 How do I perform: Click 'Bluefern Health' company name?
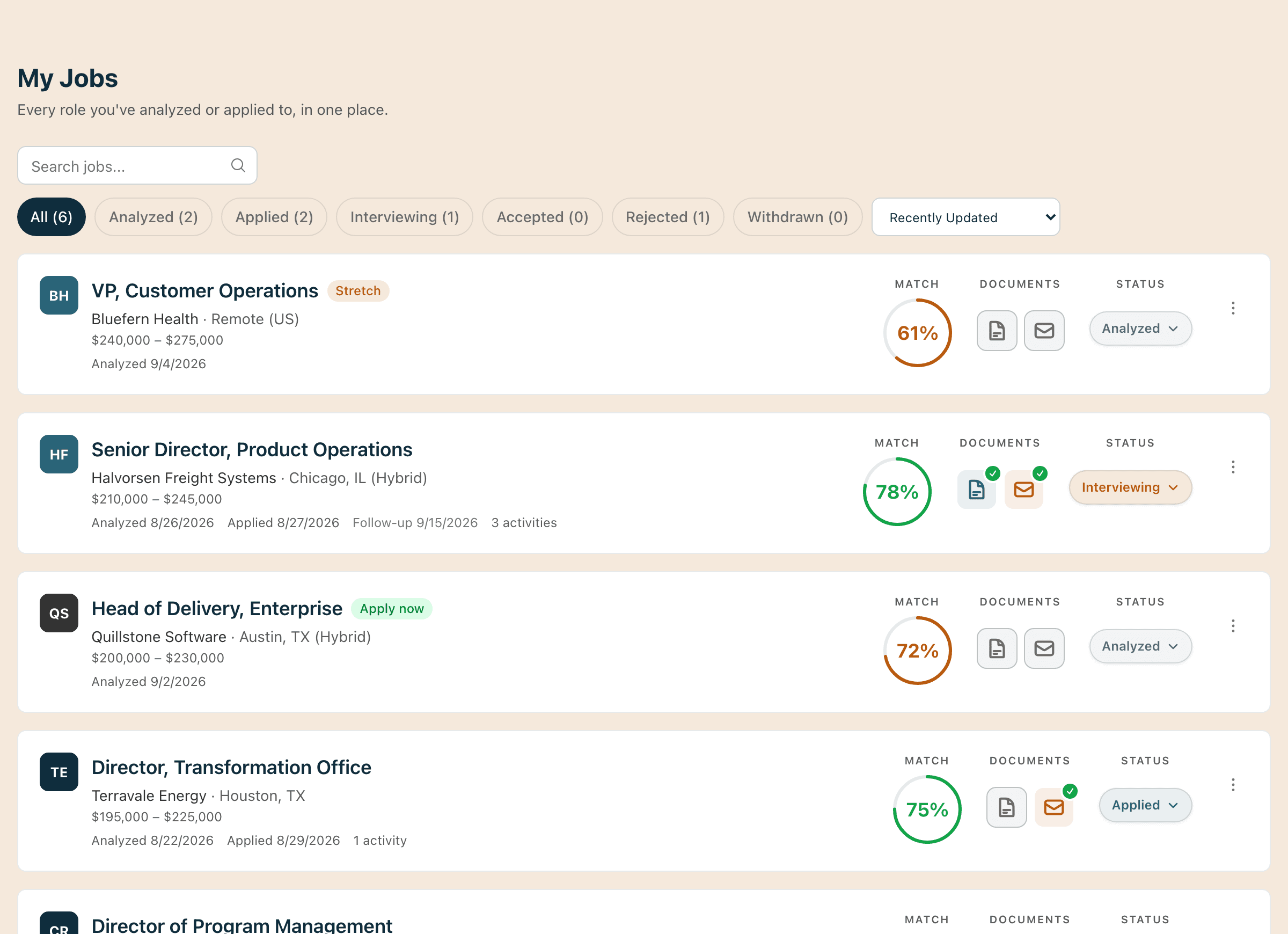coord(145,319)
